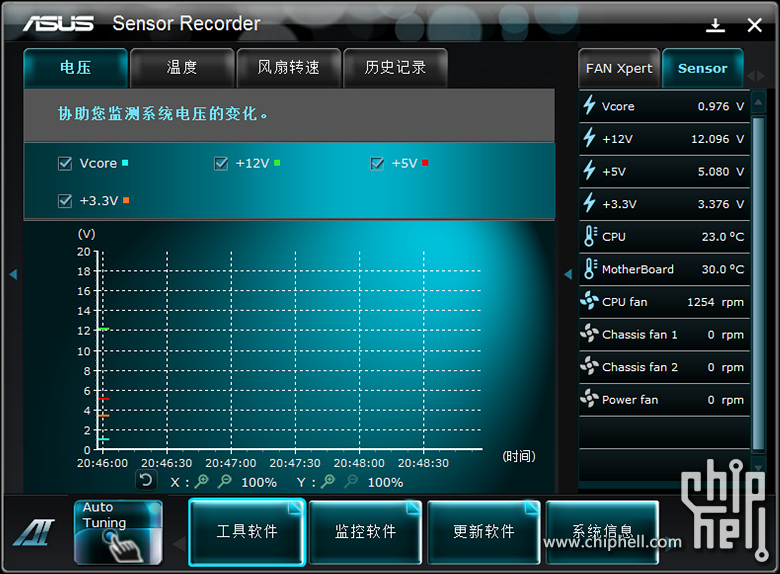Click the CPU thermometer icon

(590, 236)
